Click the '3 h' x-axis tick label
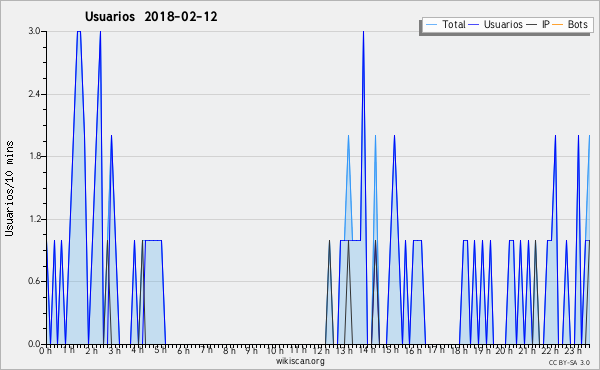This screenshot has height=370, width=600. click(114, 351)
